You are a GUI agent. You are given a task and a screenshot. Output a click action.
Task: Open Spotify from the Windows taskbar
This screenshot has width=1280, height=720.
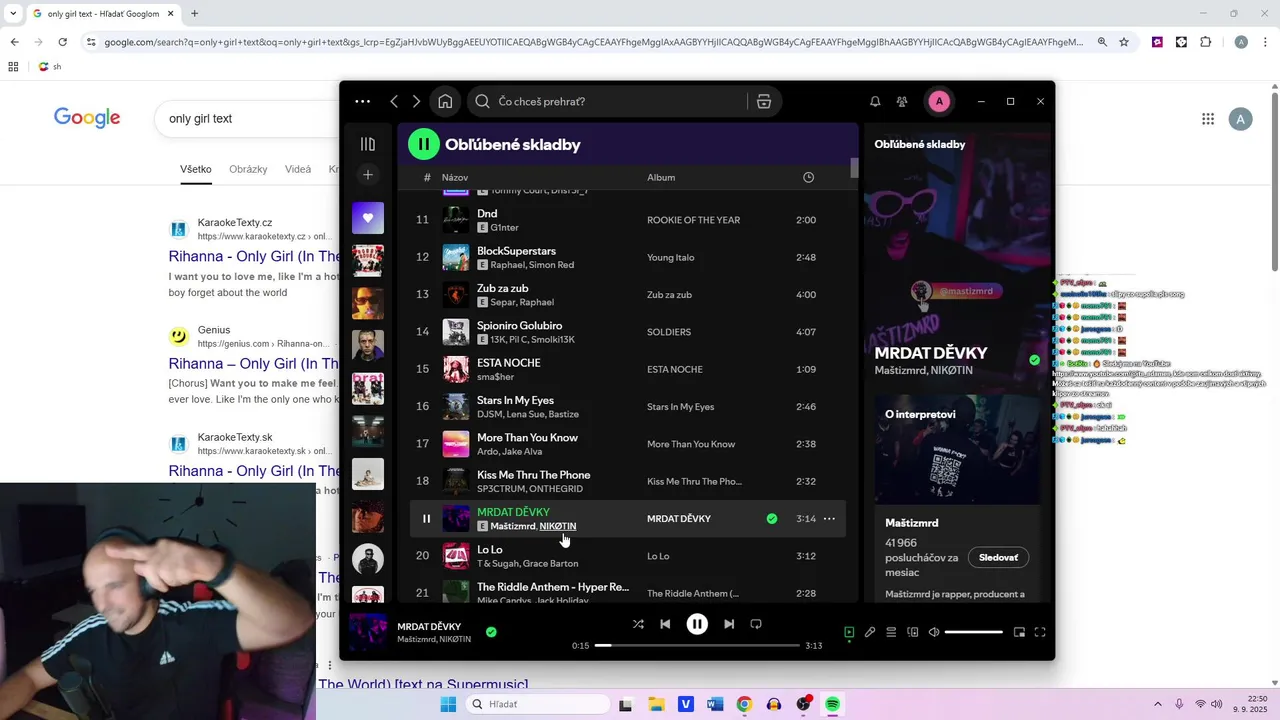832,704
